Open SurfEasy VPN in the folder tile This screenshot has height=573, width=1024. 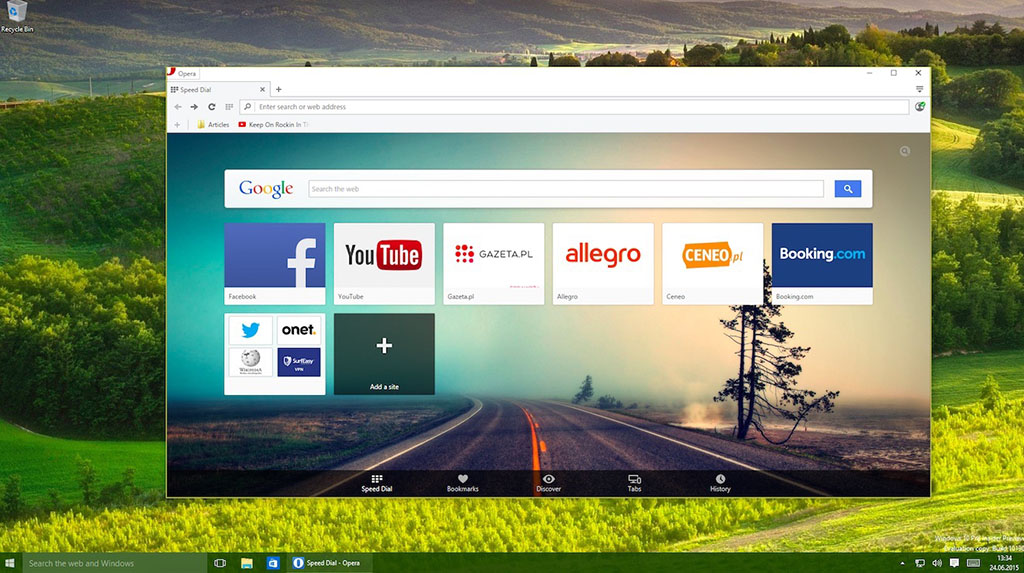[299, 362]
